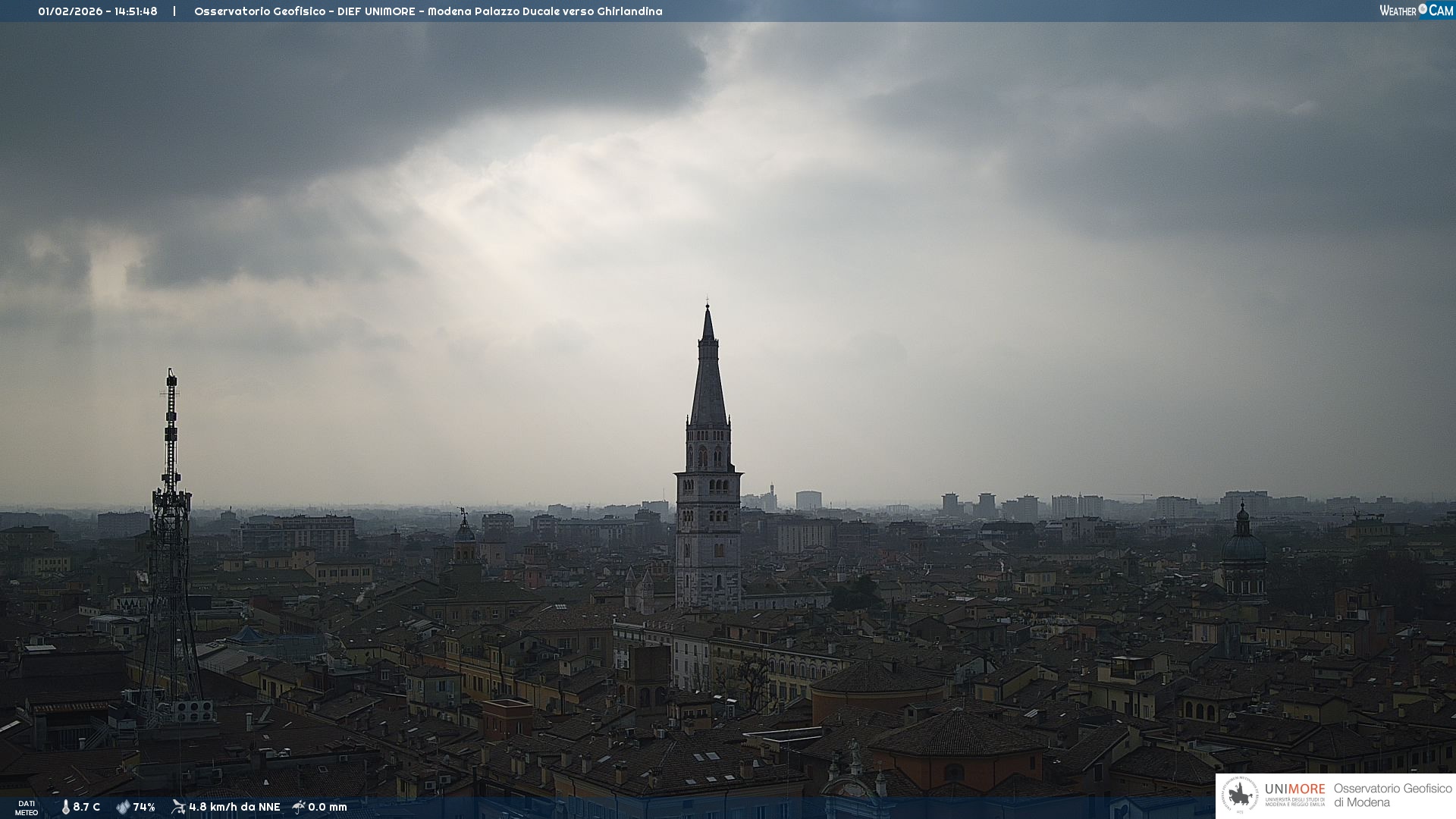Click the Ghirlandina tower spire in the image
1456x819 pixels.
(x=708, y=379)
